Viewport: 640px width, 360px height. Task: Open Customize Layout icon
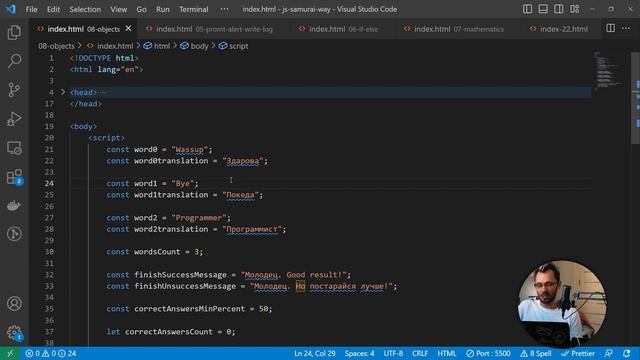[x=575, y=9]
